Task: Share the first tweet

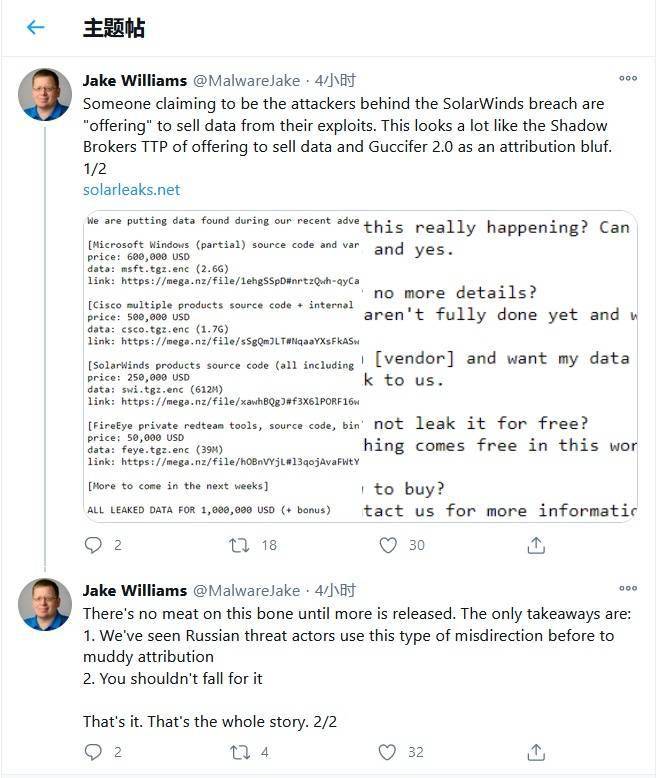Action: [x=536, y=545]
